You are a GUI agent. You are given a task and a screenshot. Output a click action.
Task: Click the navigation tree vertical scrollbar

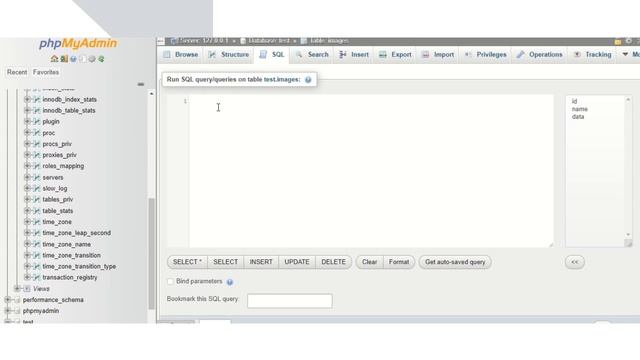[151, 253]
